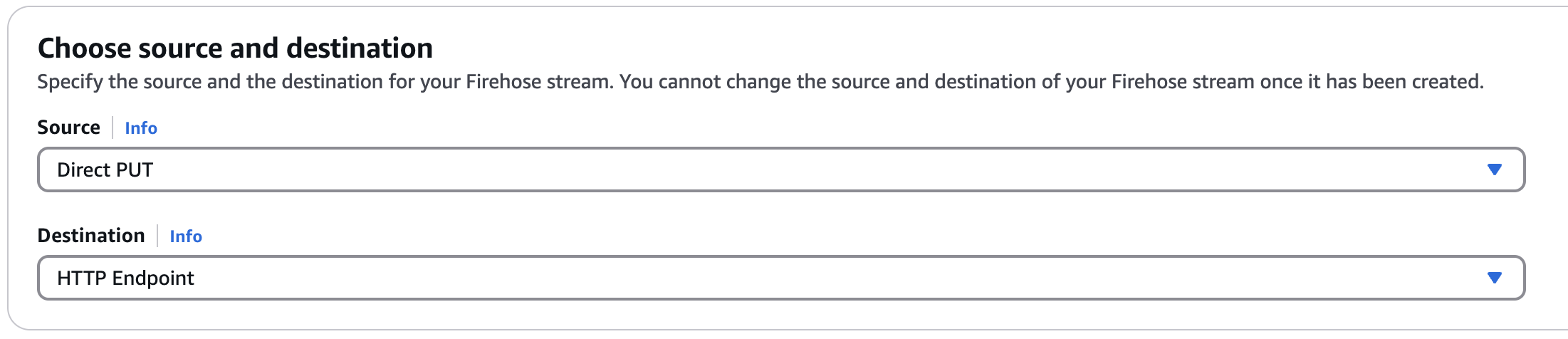Click the "Destination" field label
Screen dimensions: 1568x339
91,236
